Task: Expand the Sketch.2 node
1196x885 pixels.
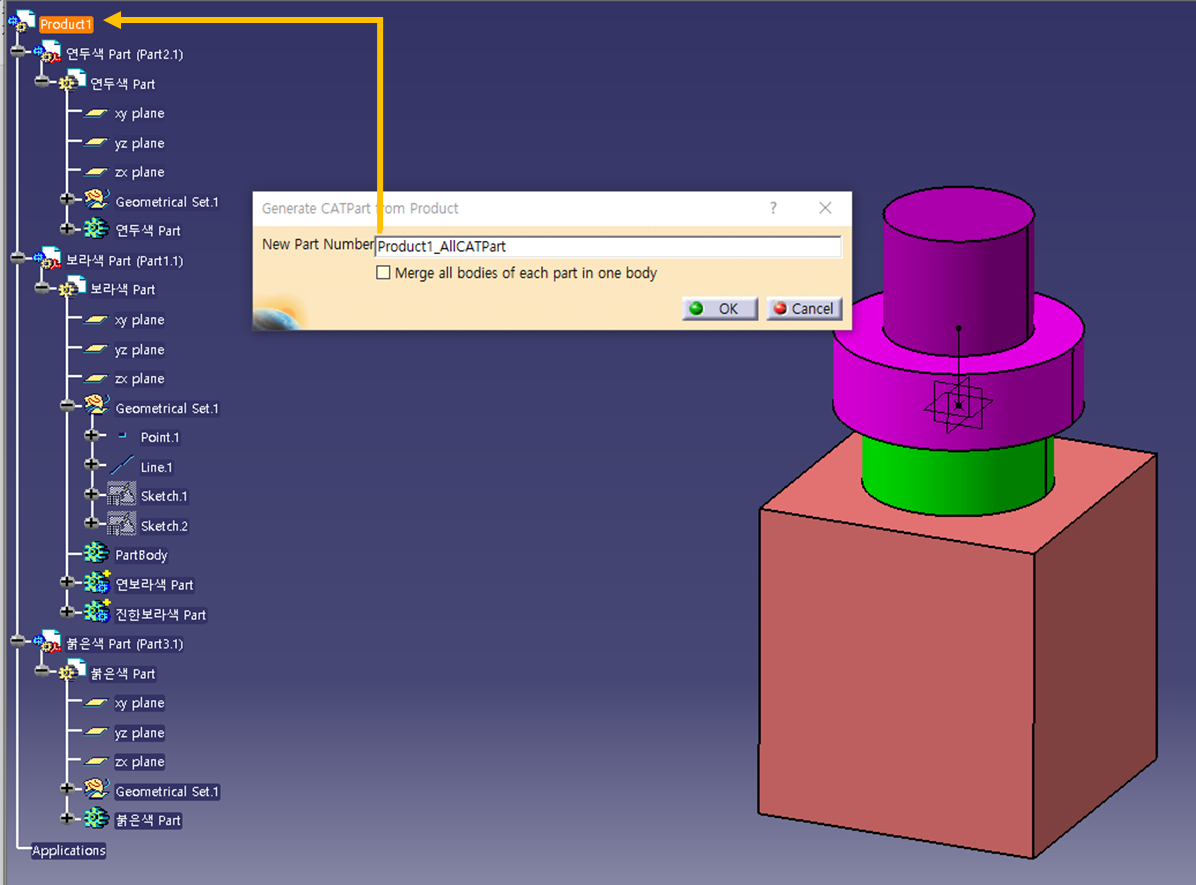Action: tap(92, 523)
